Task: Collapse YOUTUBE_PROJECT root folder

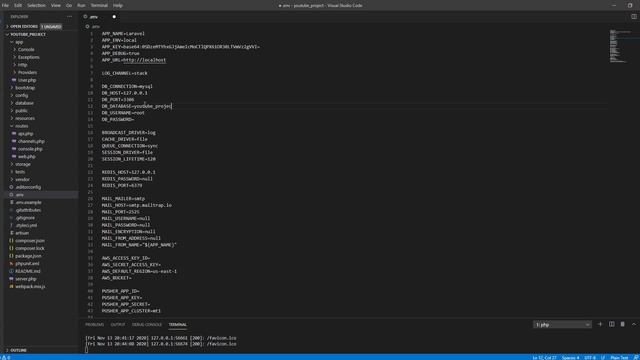Action: pyautogui.click(x=28, y=34)
